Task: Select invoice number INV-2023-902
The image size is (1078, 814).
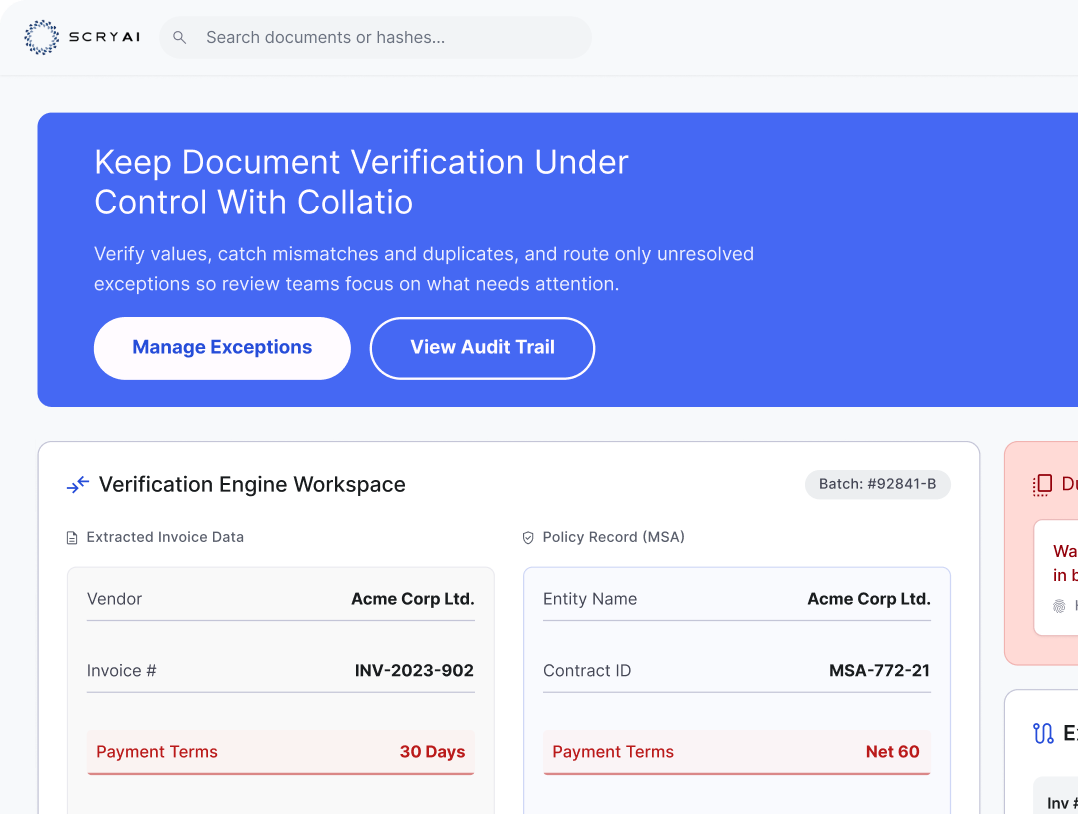Action: coord(414,670)
